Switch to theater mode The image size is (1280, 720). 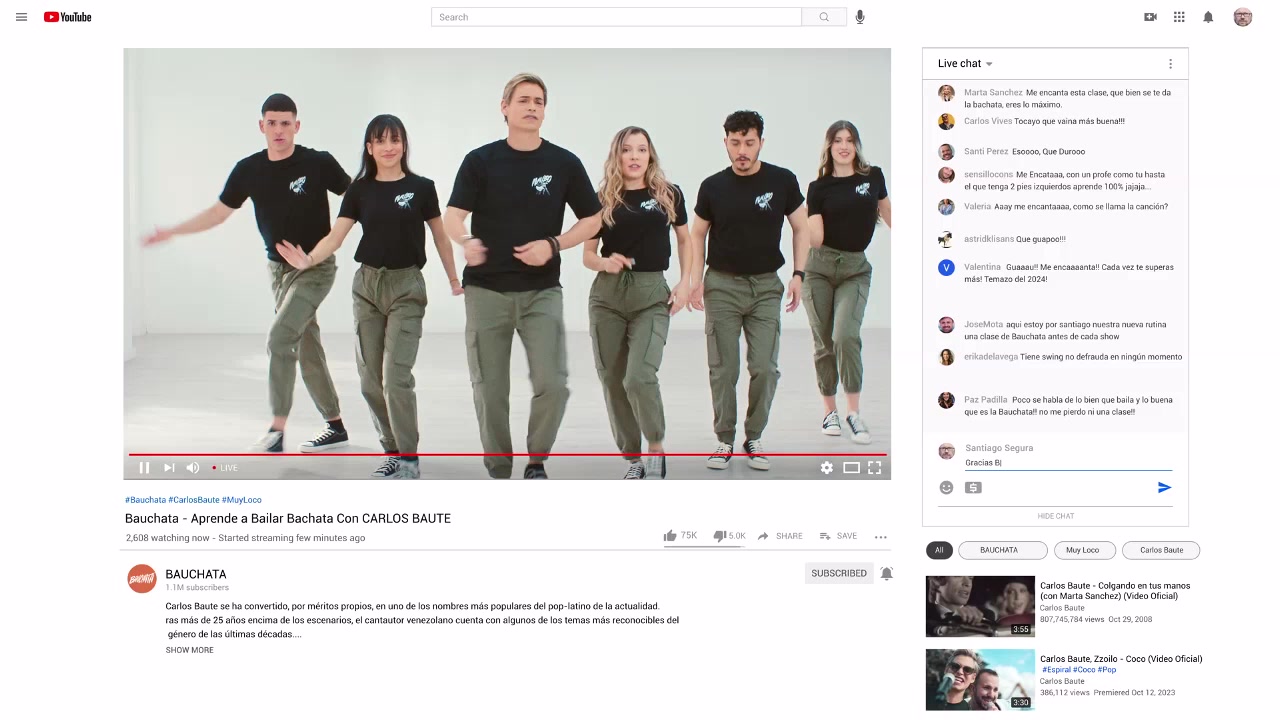click(851, 467)
